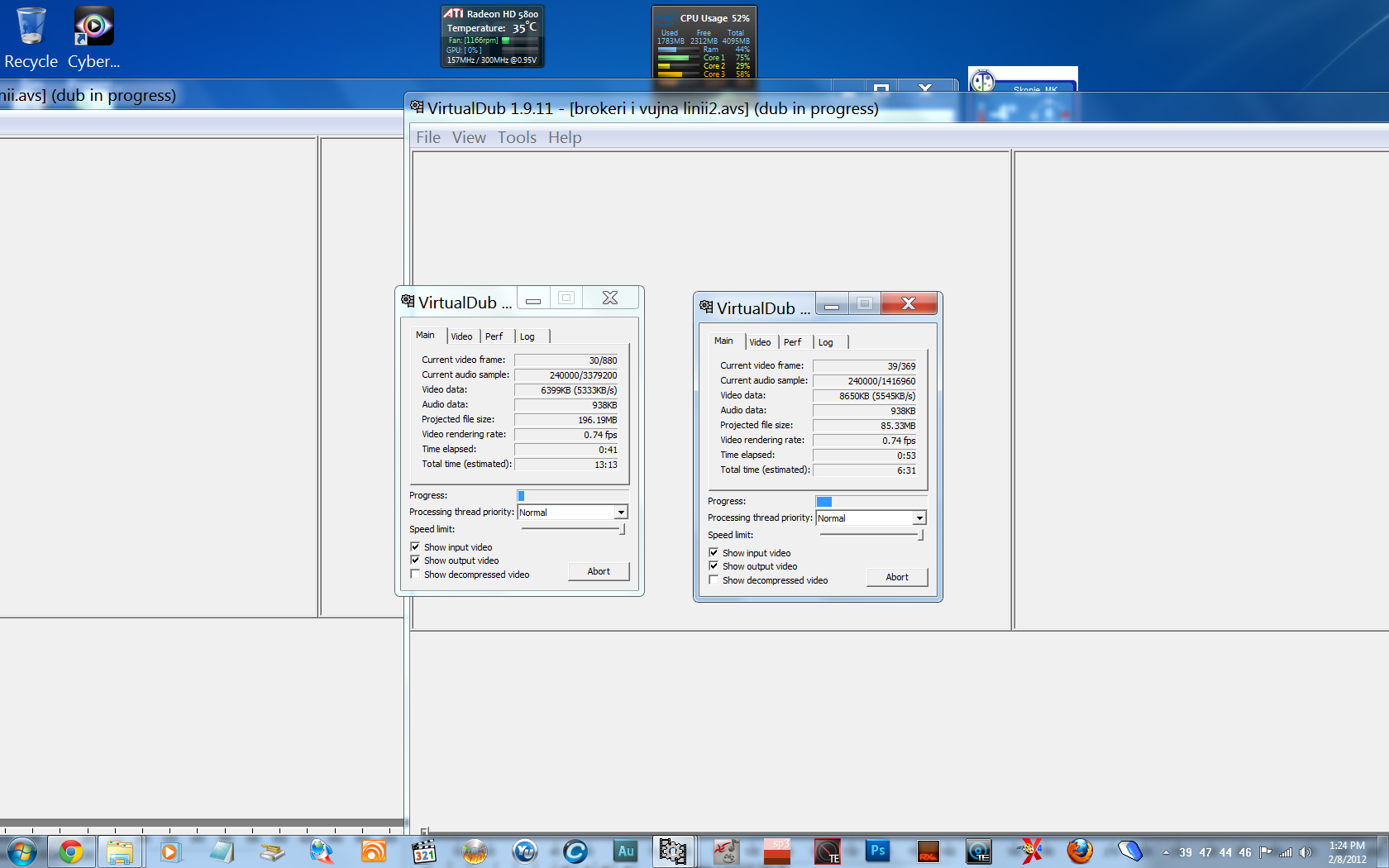The image size is (1389, 868).
Task: Open the Help menu in VirtualDub
Action: pyautogui.click(x=565, y=137)
